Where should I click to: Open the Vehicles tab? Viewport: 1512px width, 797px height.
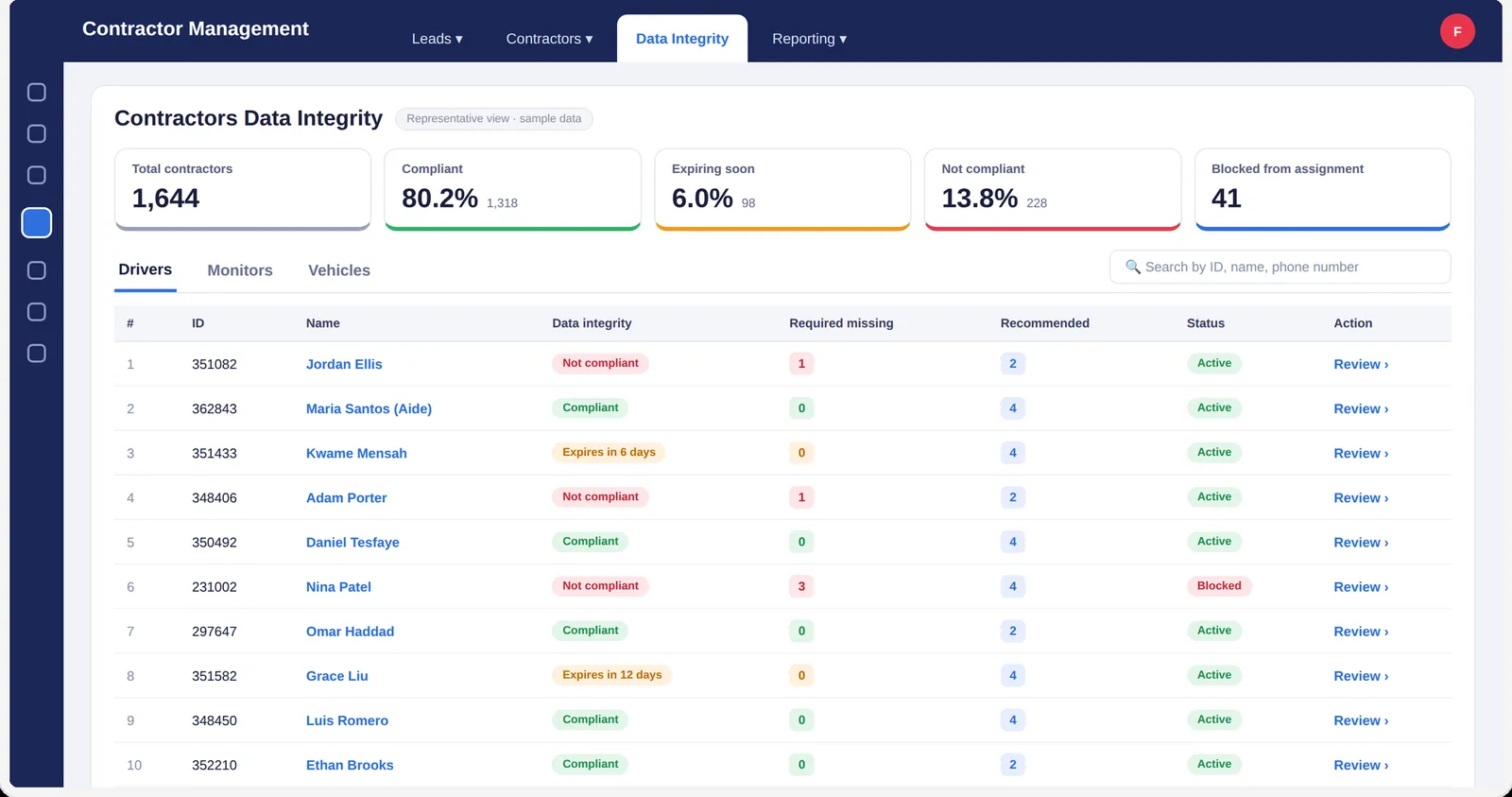click(339, 270)
